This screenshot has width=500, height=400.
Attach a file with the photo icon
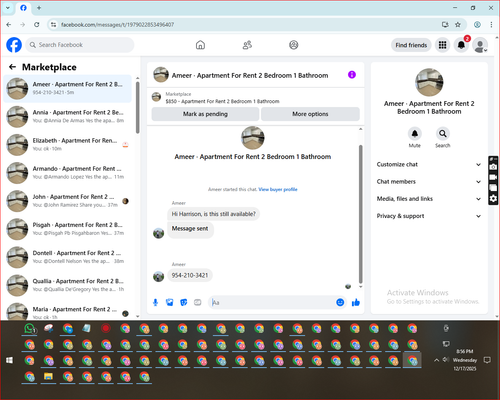click(170, 302)
